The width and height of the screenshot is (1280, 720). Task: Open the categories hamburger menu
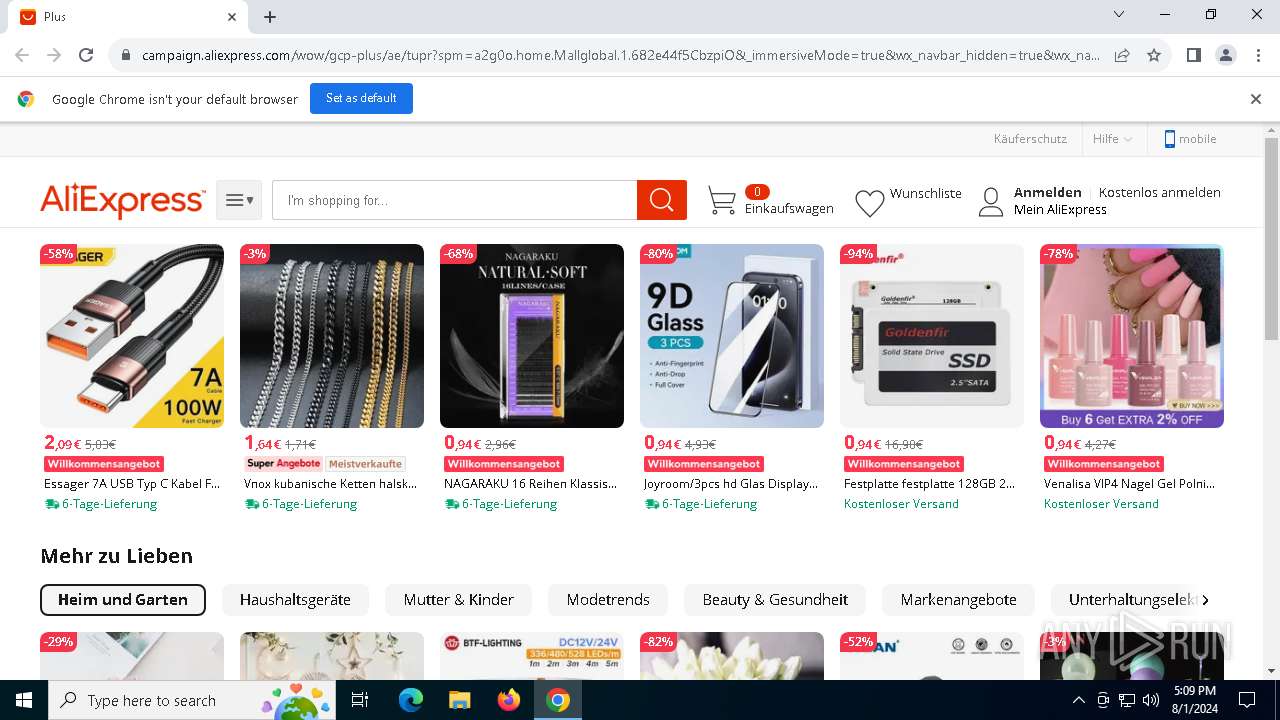click(x=239, y=200)
